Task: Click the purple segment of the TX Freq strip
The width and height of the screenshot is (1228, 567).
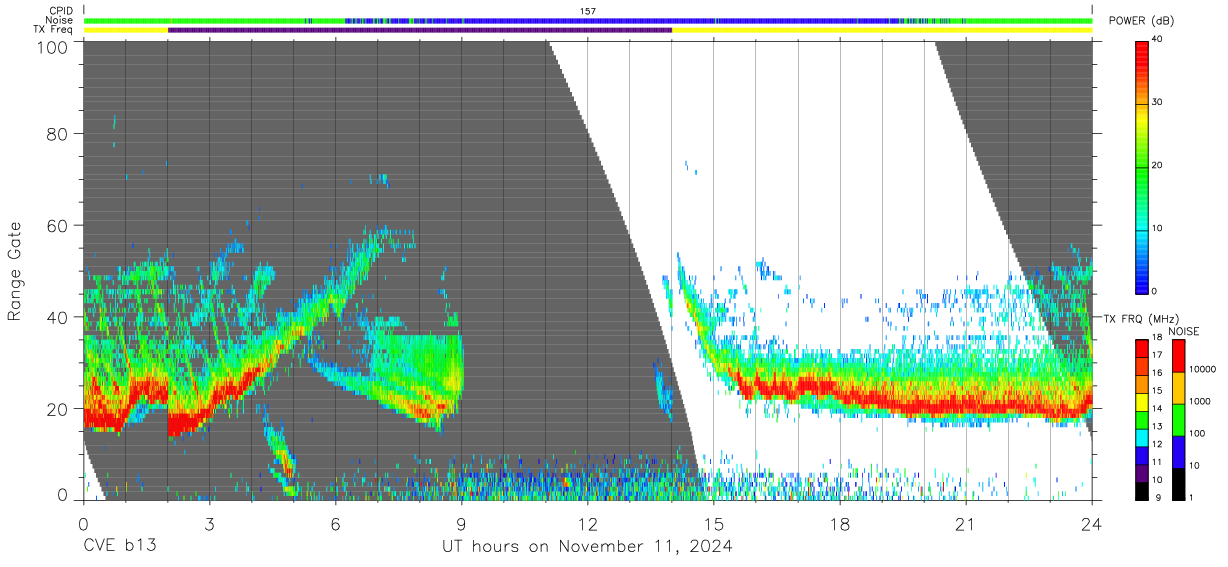Action: coord(420,30)
